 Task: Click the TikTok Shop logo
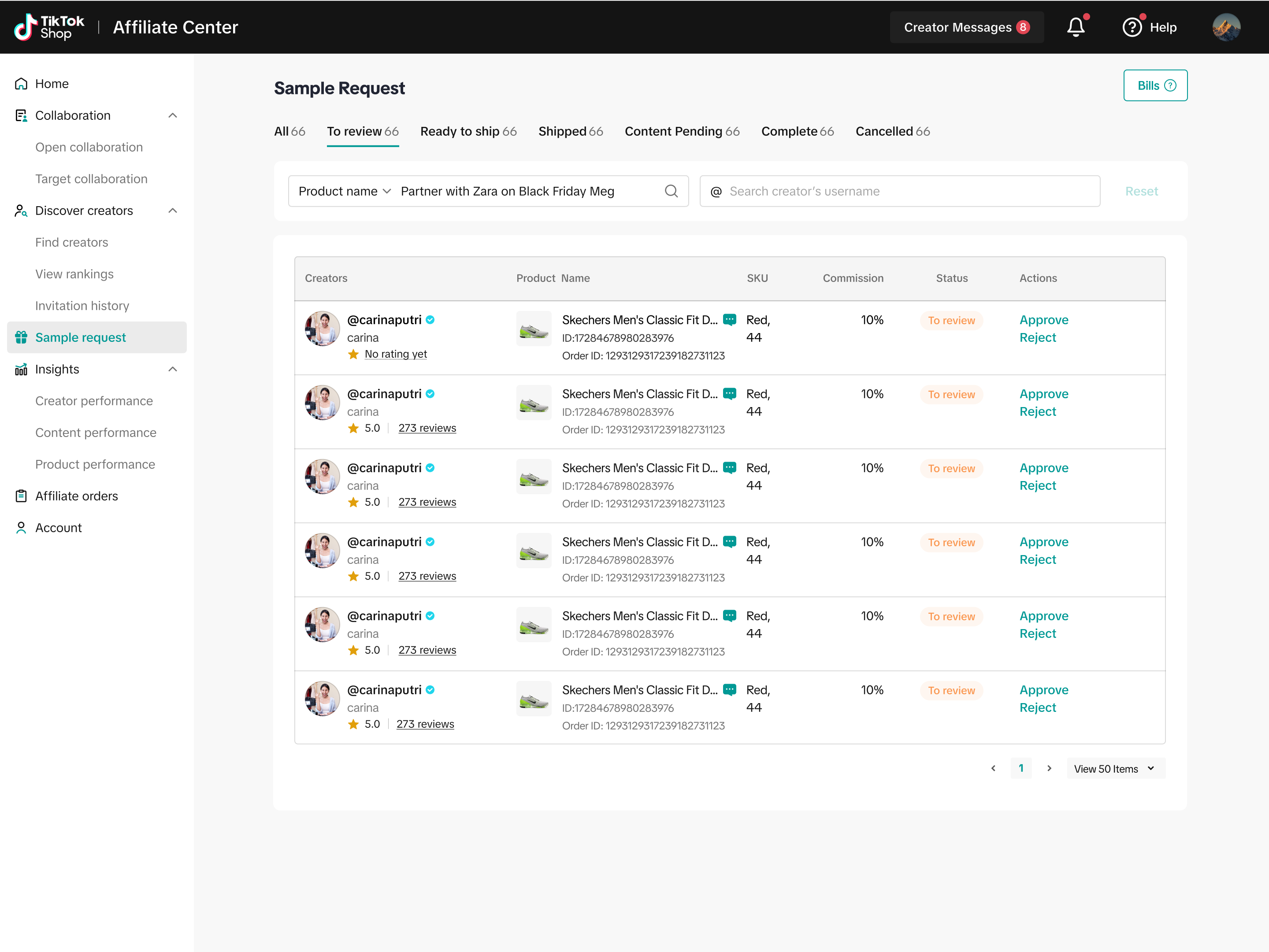pyautogui.click(x=49, y=27)
